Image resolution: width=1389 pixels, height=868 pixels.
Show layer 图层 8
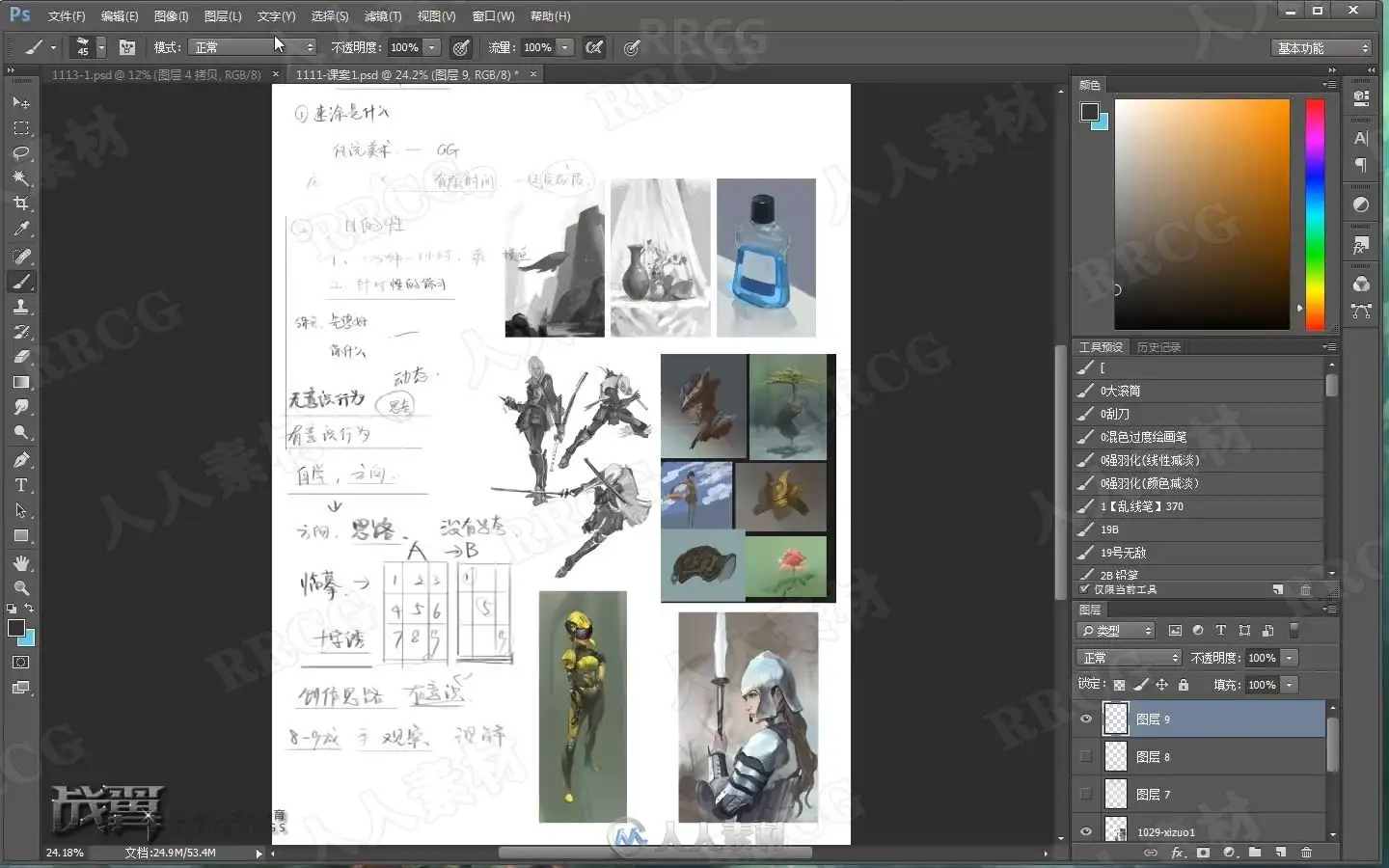click(x=1086, y=756)
